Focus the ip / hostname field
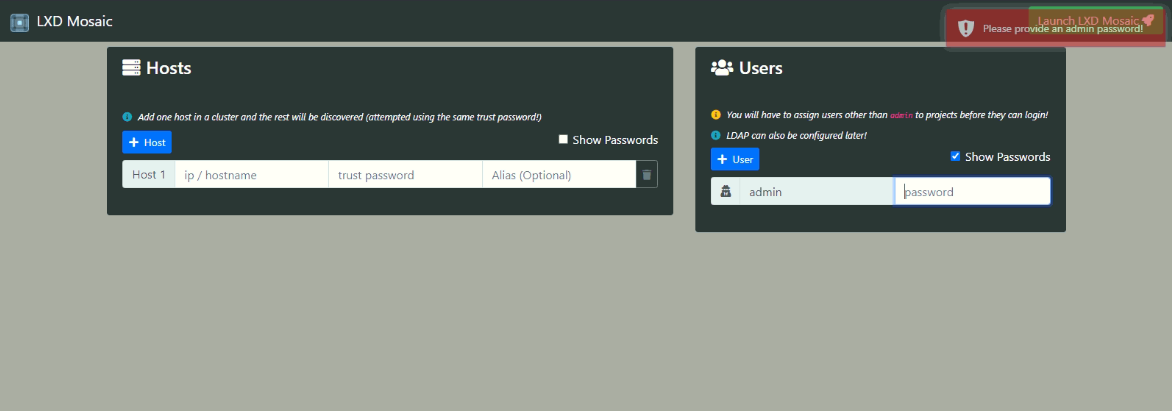Image resolution: width=1172 pixels, height=411 pixels. (x=252, y=175)
